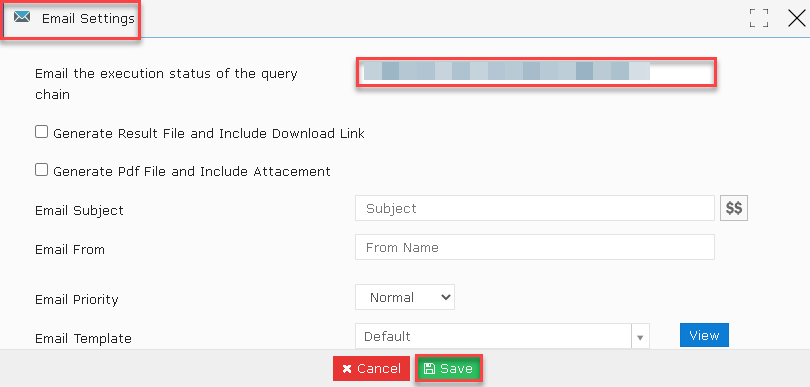
Task: Click the Email Priority label
Action: [76, 300]
